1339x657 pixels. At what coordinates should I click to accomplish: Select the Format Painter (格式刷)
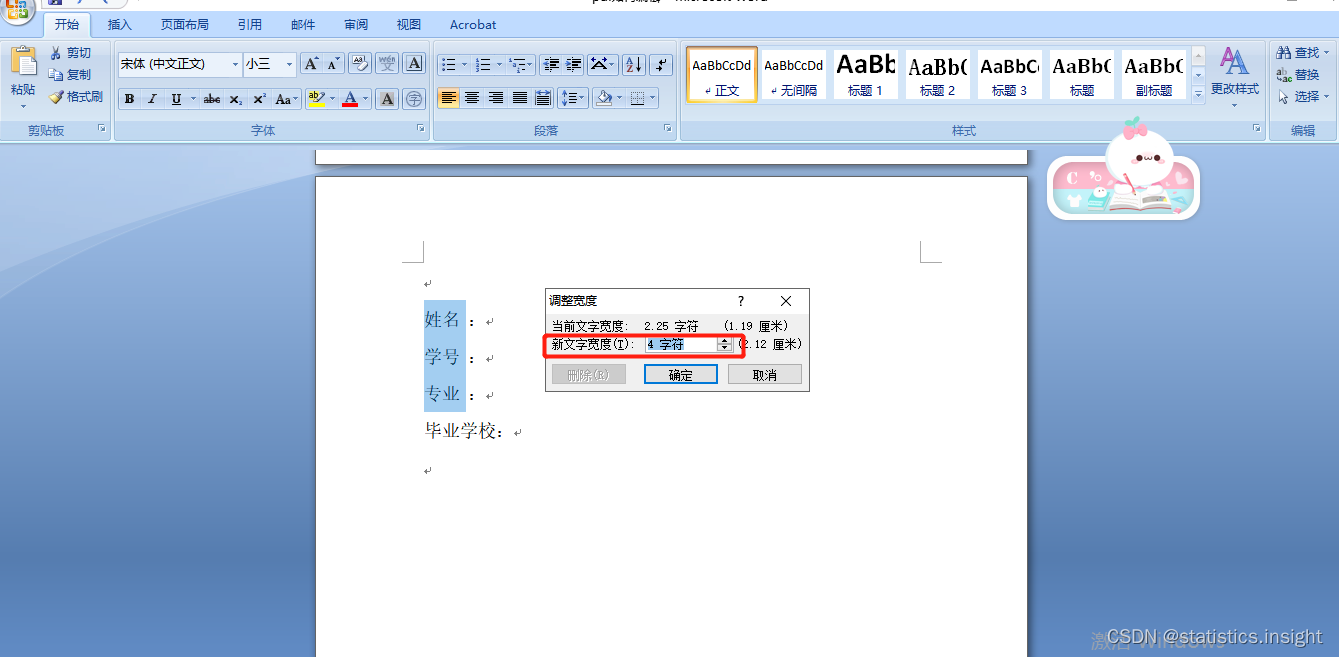coord(76,97)
